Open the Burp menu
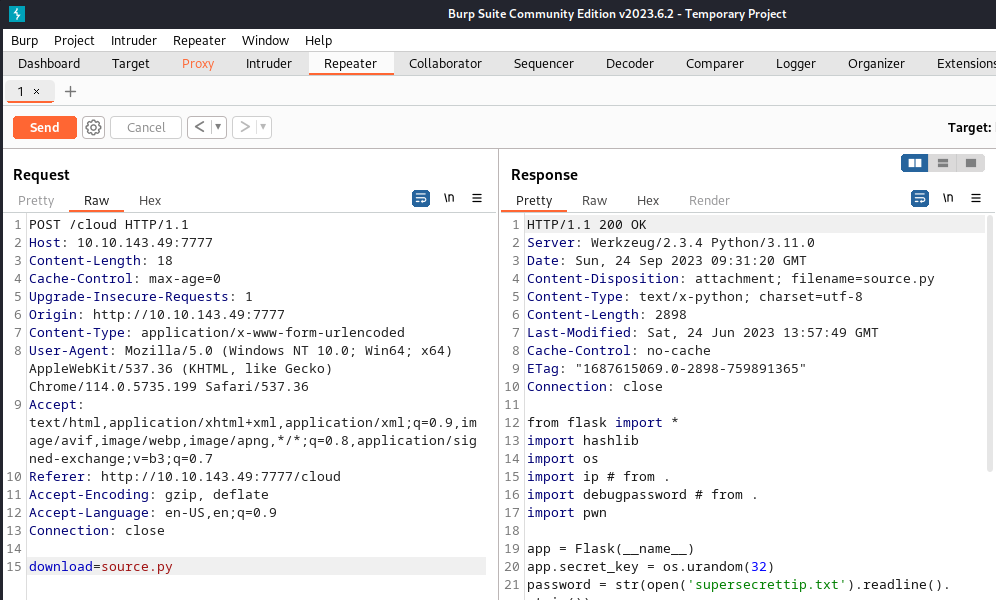This screenshot has height=600, width=996. pos(24,41)
